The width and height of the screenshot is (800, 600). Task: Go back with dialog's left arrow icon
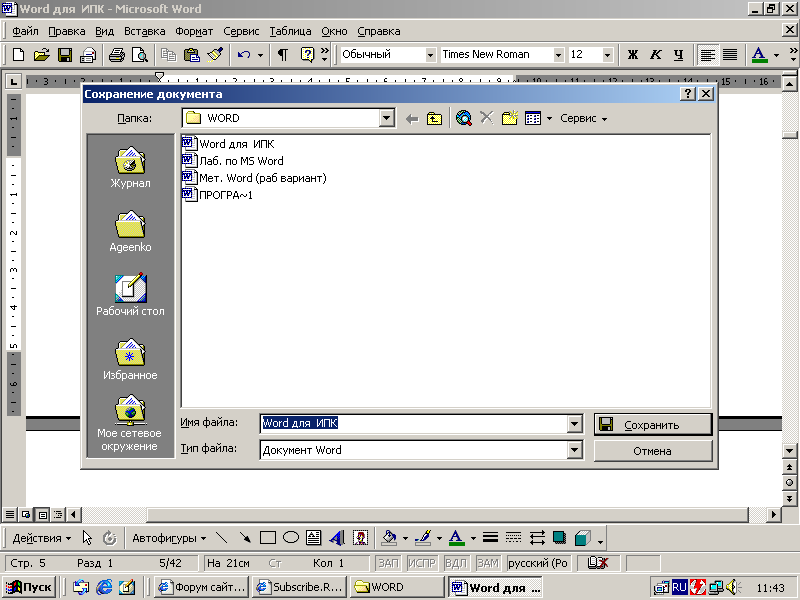pos(412,119)
